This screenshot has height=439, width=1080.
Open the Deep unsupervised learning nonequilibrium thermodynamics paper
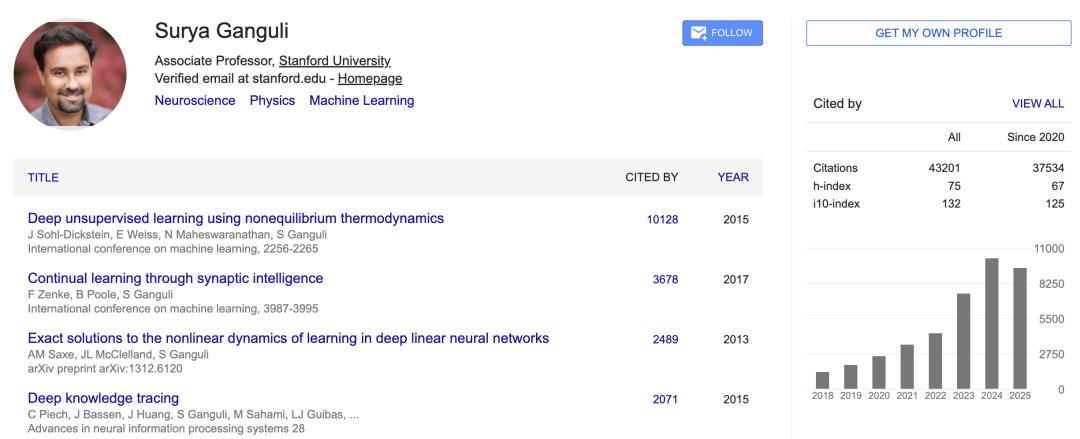point(235,218)
